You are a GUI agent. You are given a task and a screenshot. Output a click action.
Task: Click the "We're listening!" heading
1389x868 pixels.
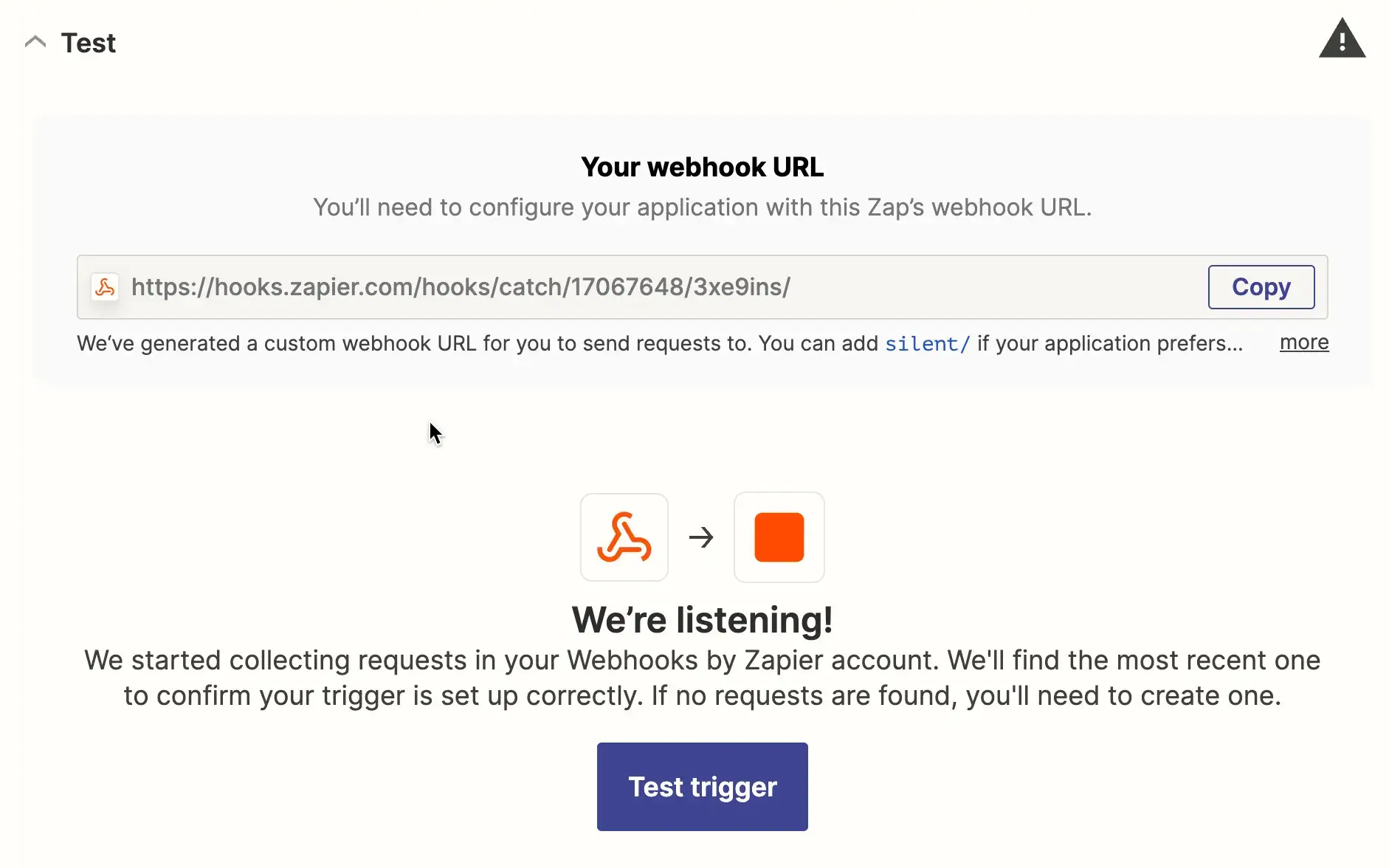pyautogui.click(x=702, y=620)
